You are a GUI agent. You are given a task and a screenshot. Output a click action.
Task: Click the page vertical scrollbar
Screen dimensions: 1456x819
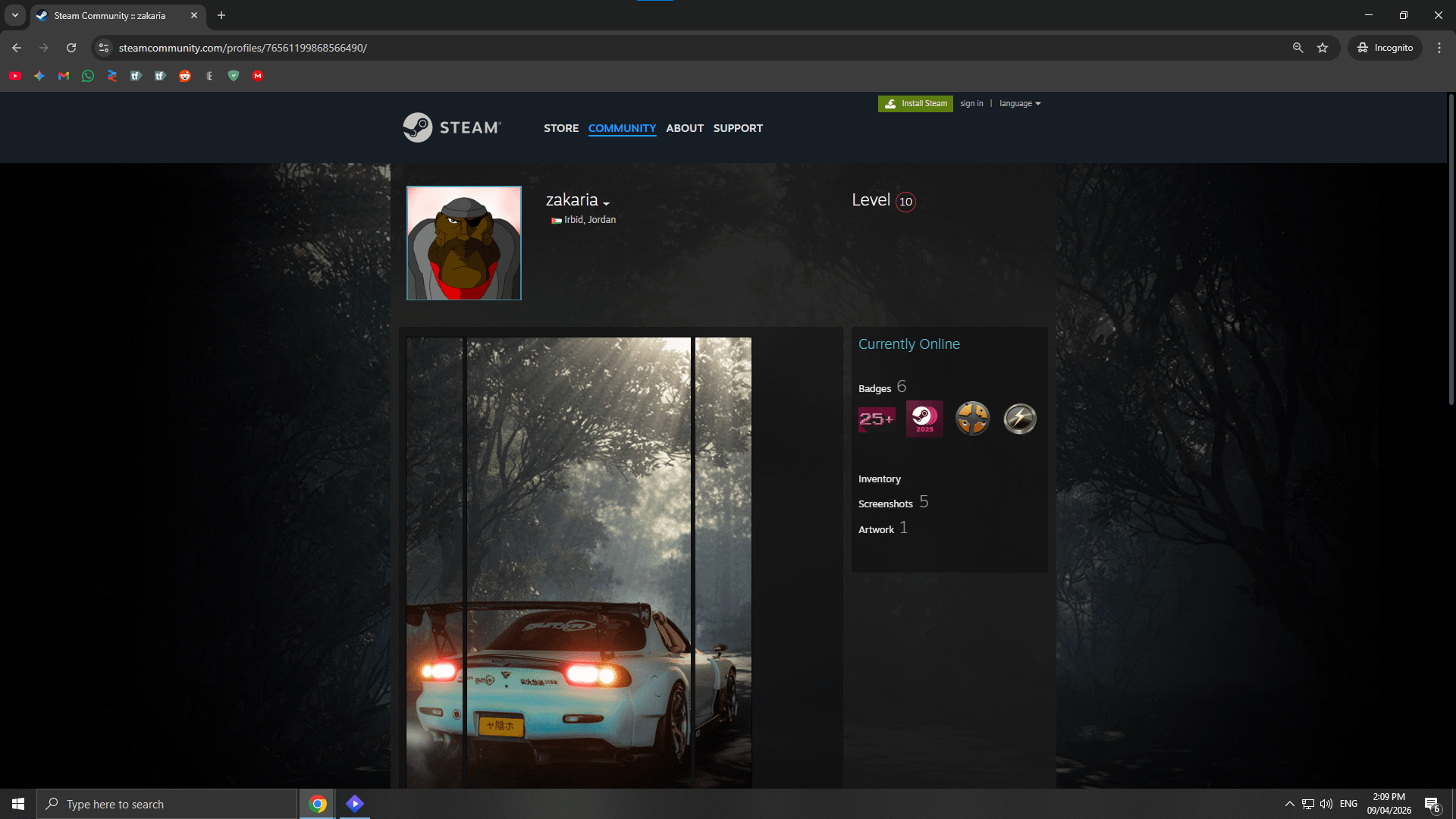point(1451,250)
